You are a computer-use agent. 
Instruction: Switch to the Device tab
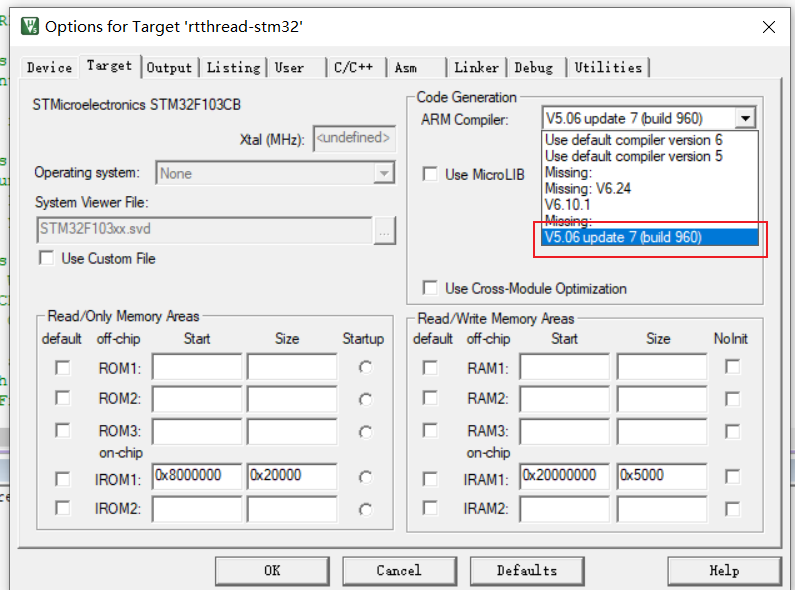click(x=49, y=67)
